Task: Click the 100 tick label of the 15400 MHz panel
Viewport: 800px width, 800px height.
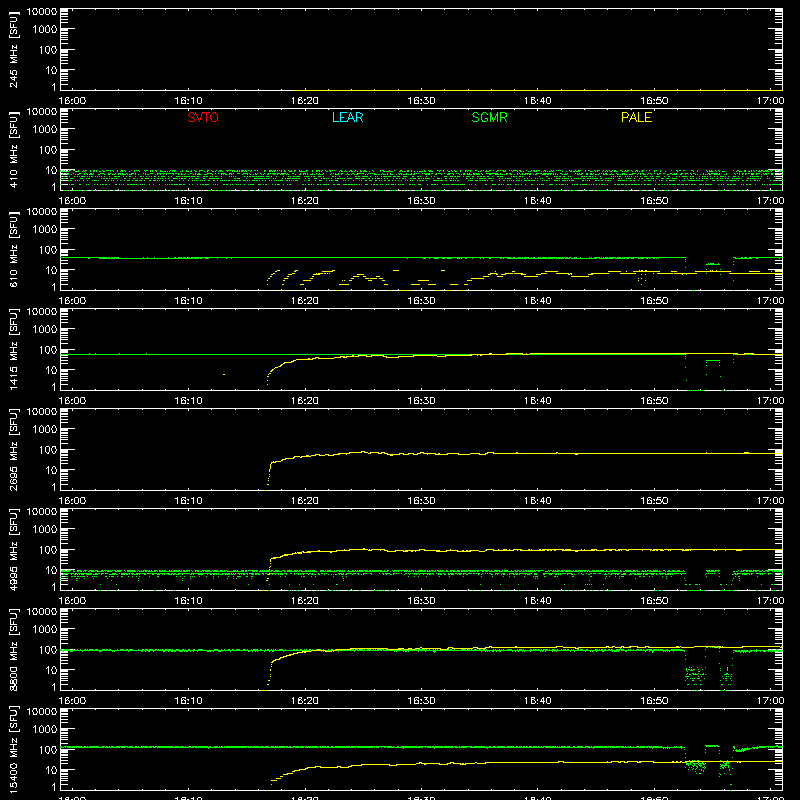Action: (48, 750)
